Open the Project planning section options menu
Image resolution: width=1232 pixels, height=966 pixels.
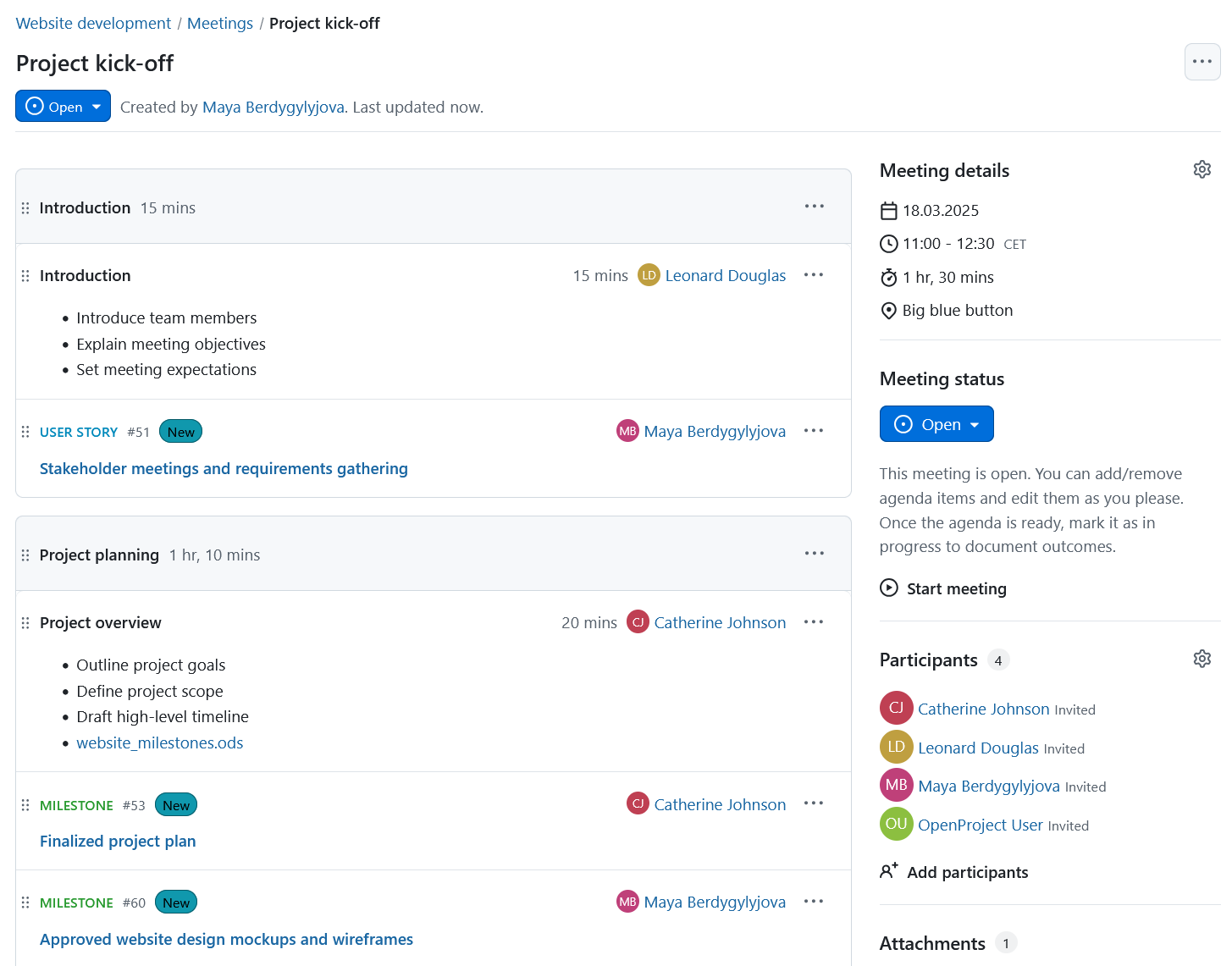point(814,553)
